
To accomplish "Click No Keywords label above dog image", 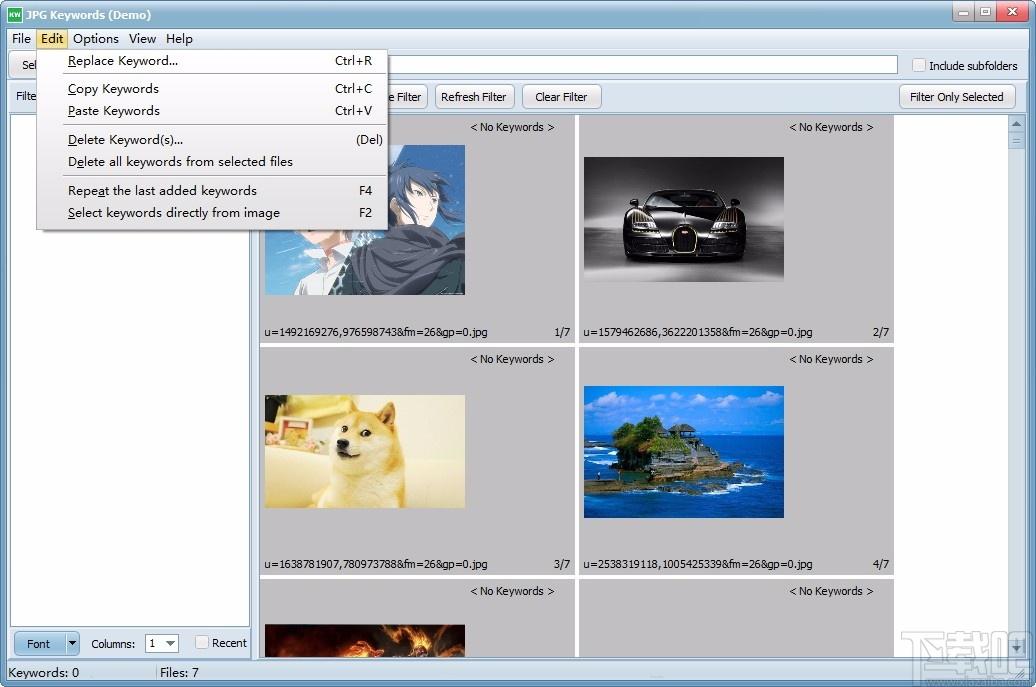I will (x=512, y=359).
